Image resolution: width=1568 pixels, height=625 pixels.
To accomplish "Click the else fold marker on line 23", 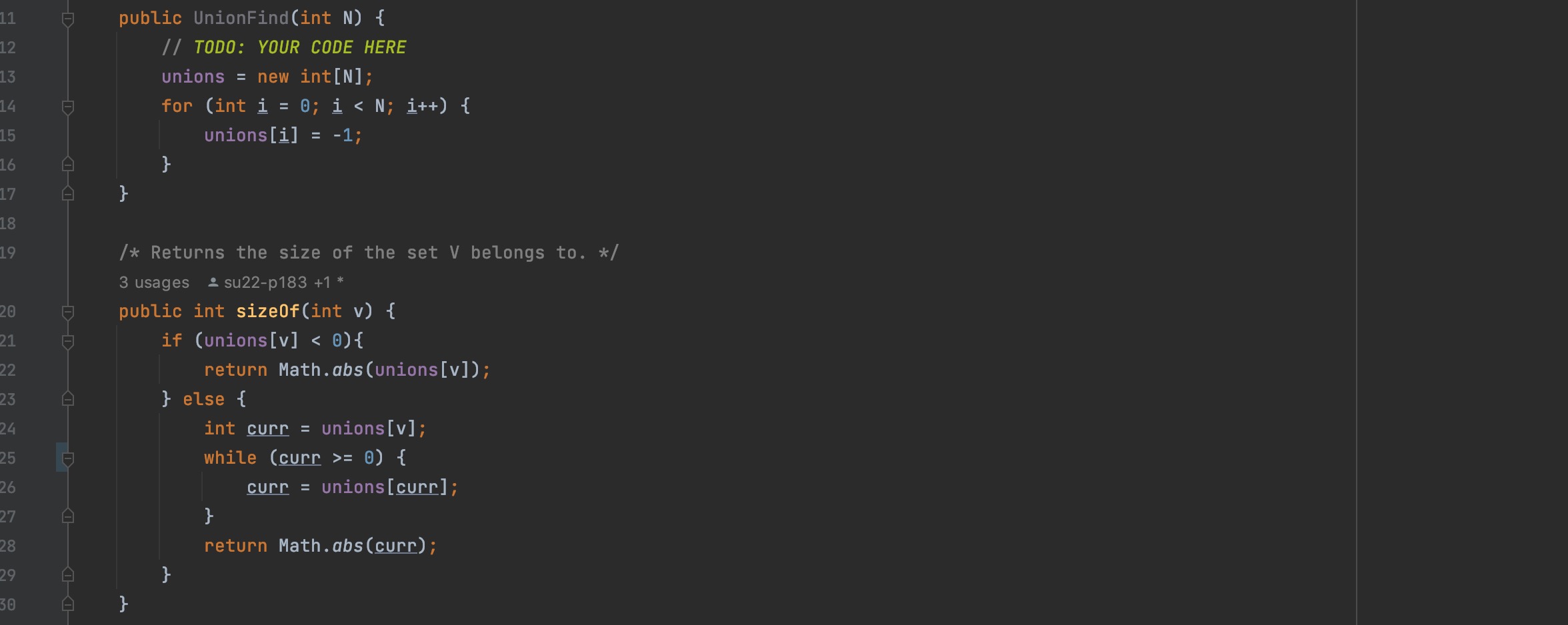I will point(67,399).
